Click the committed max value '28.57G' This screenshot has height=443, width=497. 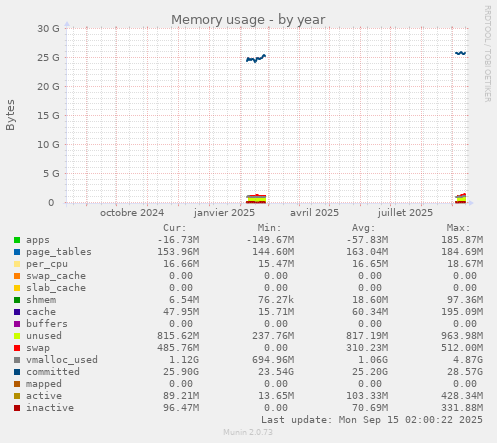[465, 372]
